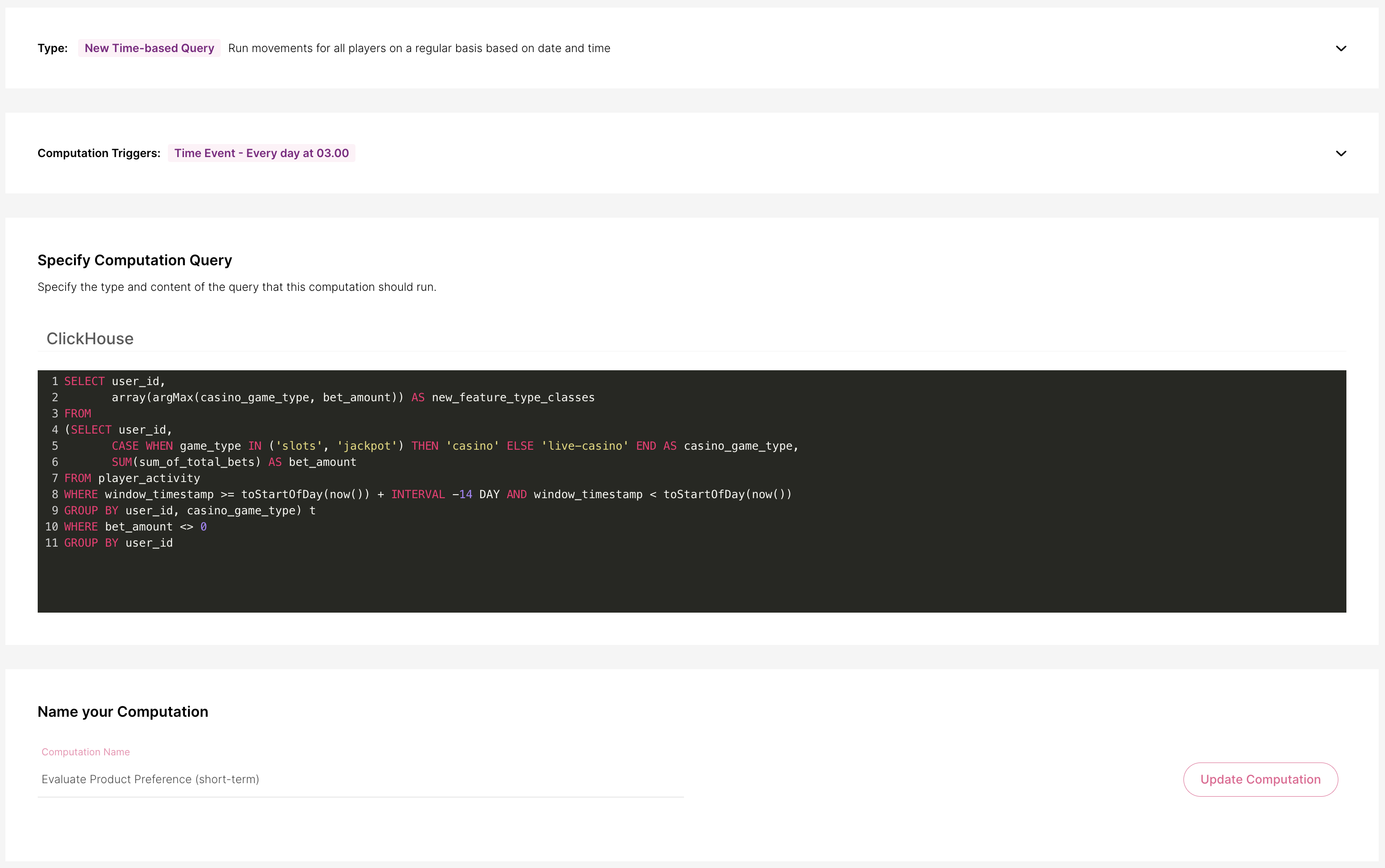The image size is (1385, 868).
Task: Click player_activity table name in query
Action: (x=149, y=478)
